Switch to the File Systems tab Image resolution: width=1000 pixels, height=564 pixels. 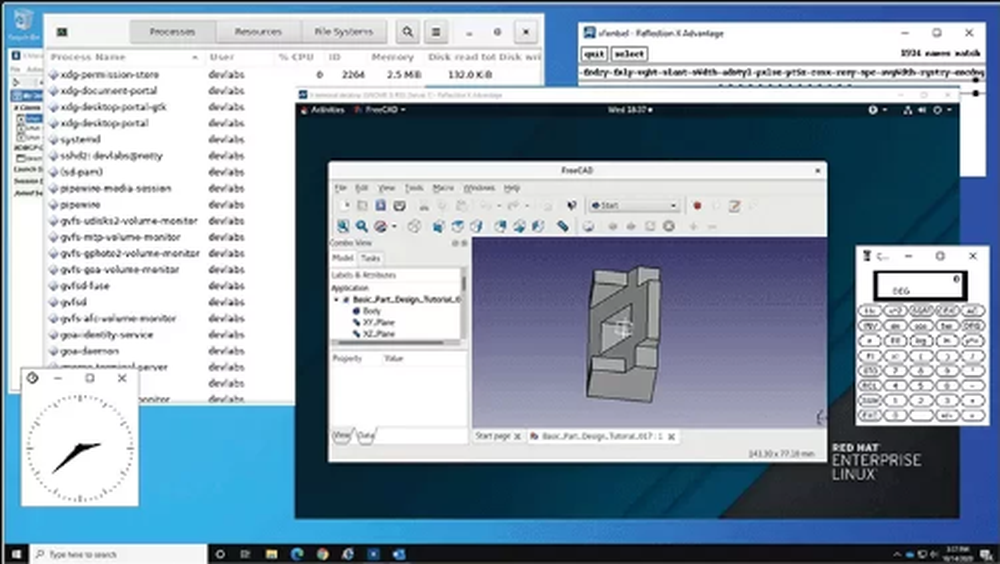pyautogui.click(x=344, y=31)
